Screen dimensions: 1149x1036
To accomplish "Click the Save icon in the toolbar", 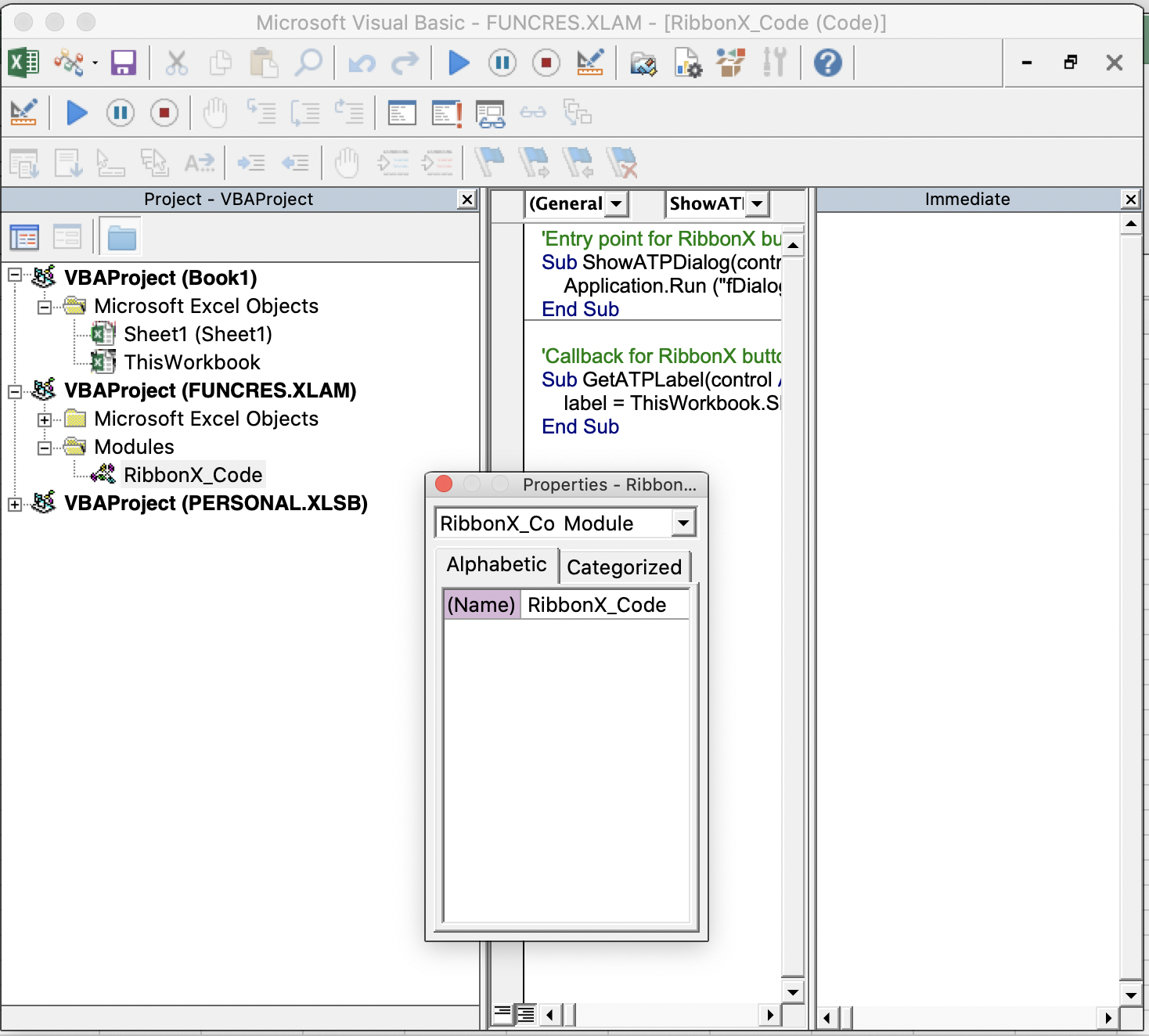I will [x=124, y=63].
